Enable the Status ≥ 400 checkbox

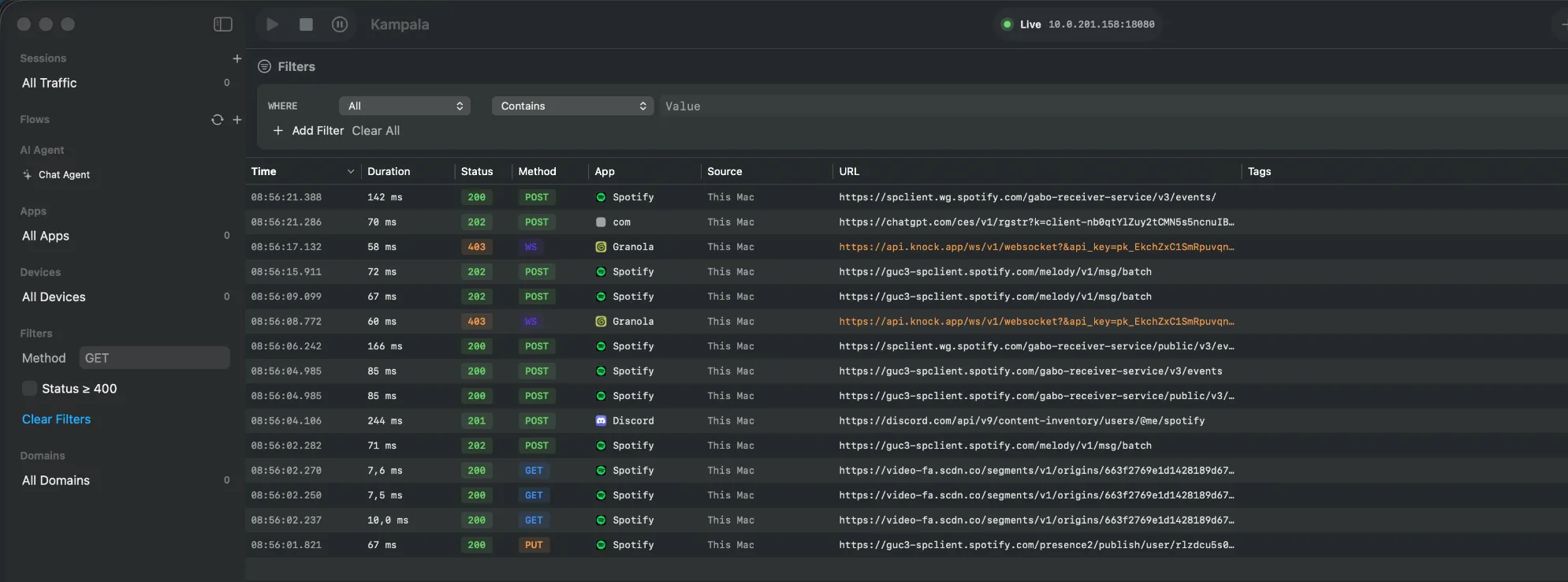[29, 389]
